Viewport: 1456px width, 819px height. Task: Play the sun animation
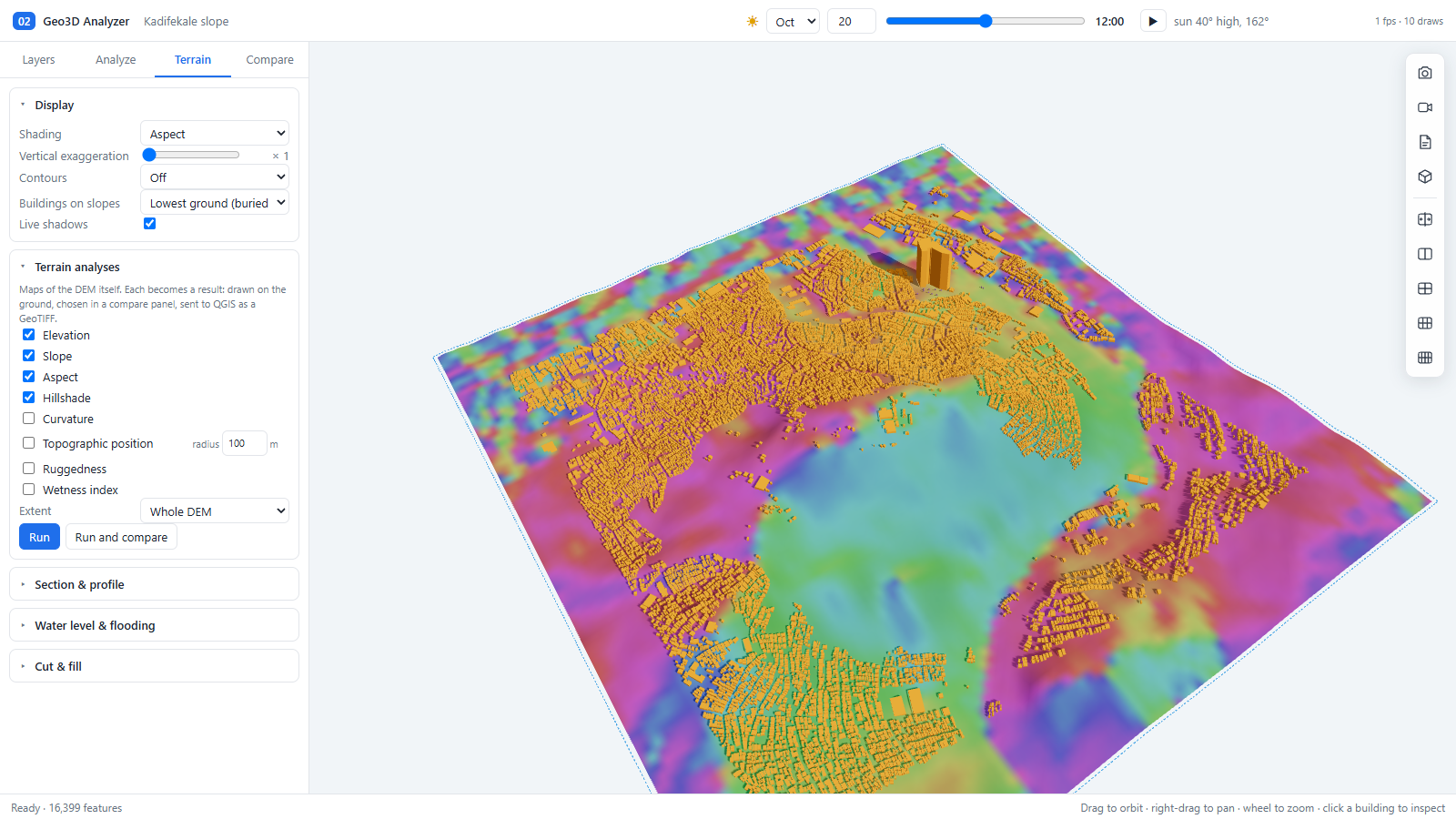pyautogui.click(x=1153, y=21)
